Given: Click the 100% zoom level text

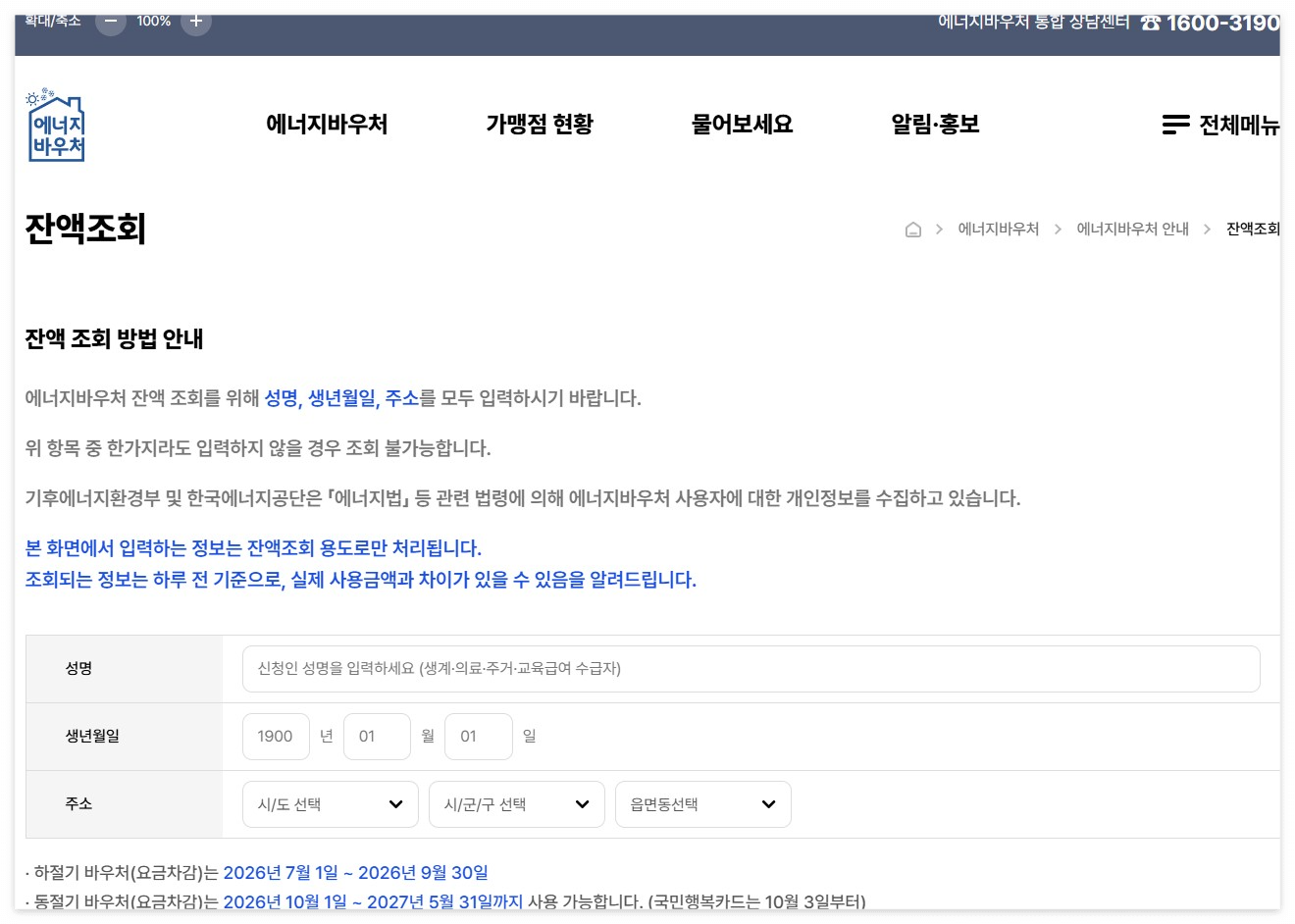Looking at the screenshot, I should click(x=153, y=21).
